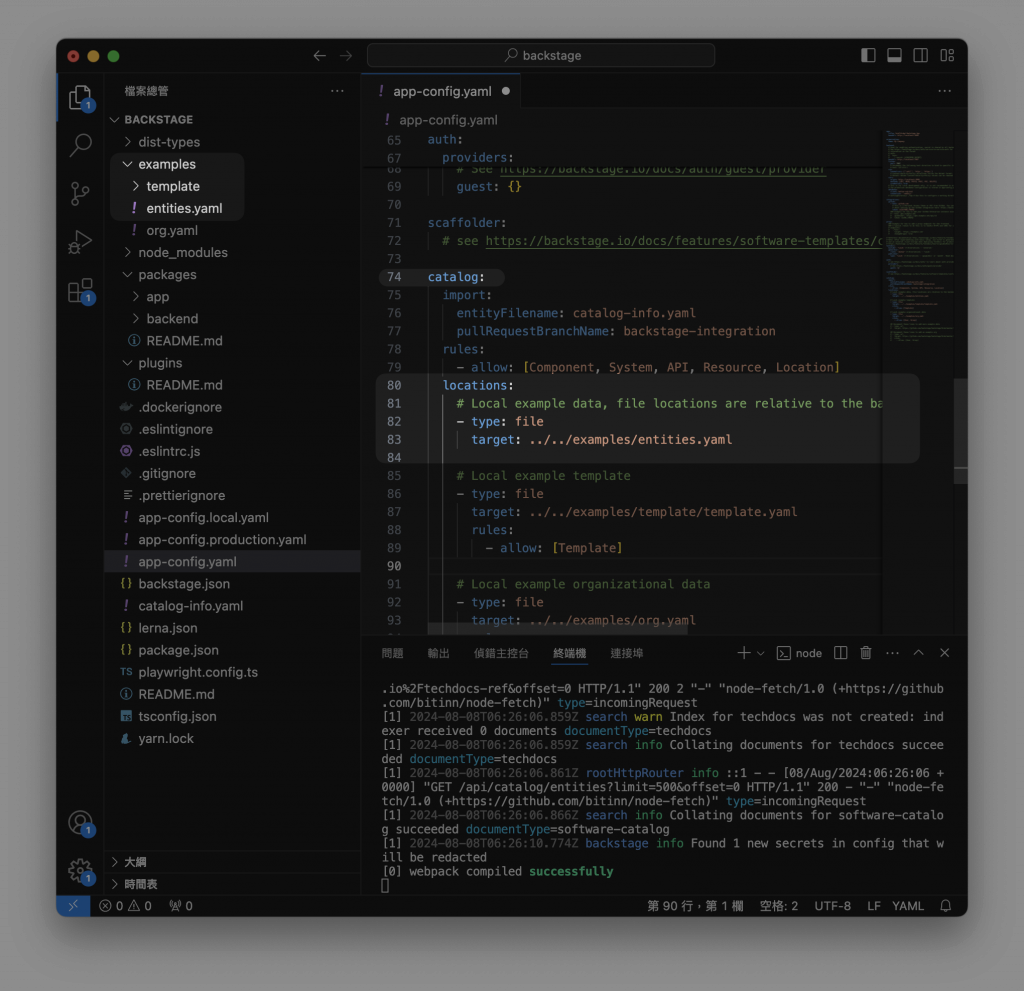Image resolution: width=1024 pixels, height=991 pixels.
Task: Click the backstage command center search box
Action: point(541,56)
